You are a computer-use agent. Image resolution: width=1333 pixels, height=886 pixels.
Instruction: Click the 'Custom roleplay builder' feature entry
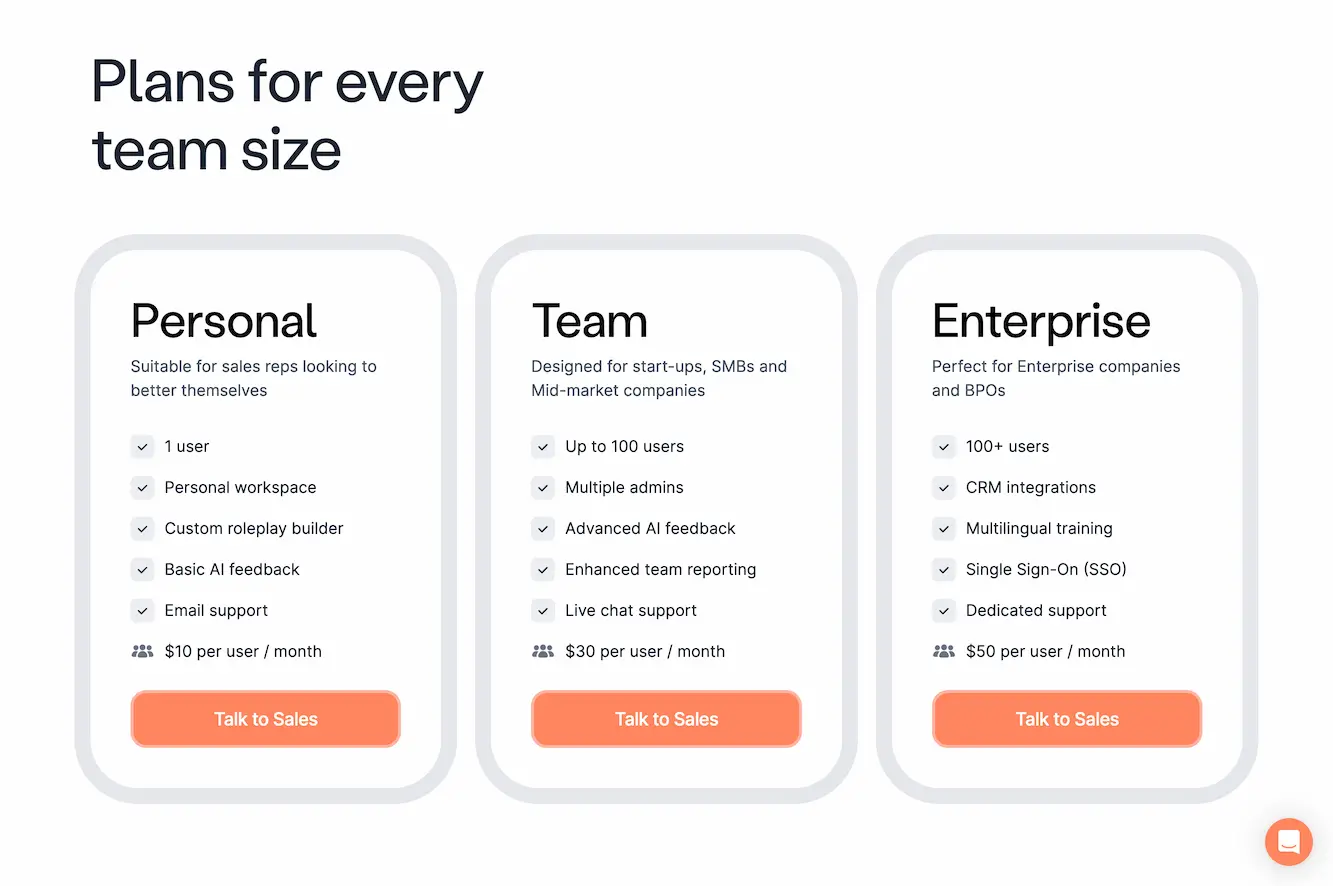point(254,528)
